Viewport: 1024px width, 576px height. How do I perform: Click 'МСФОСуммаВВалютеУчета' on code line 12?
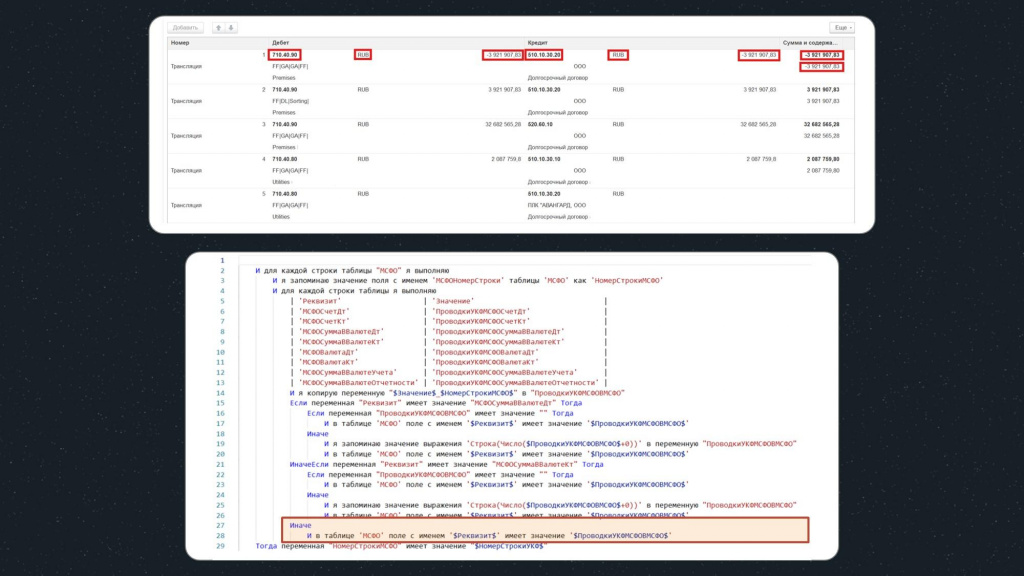tap(348, 373)
